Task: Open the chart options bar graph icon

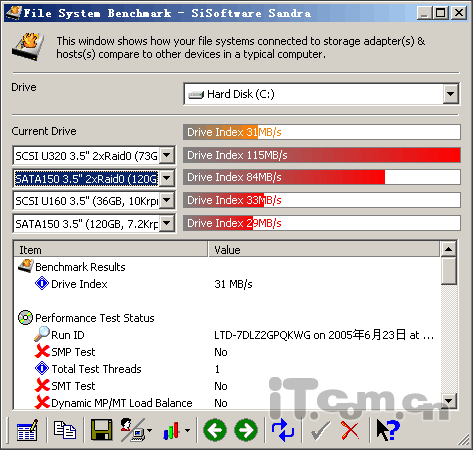Action: (177, 430)
